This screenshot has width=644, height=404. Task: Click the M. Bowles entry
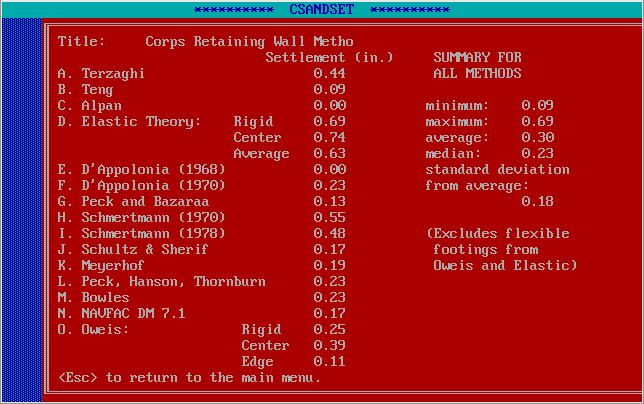coord(93,298)
